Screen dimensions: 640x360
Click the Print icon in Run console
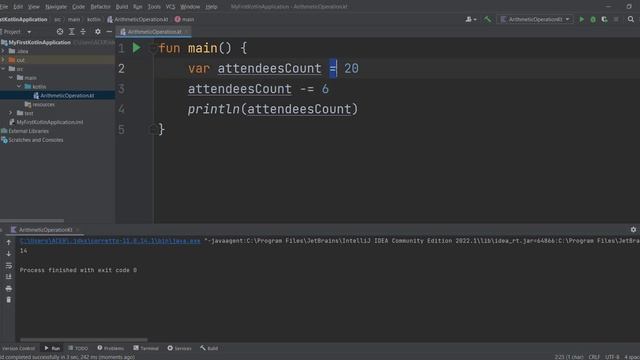click(9, 288)
